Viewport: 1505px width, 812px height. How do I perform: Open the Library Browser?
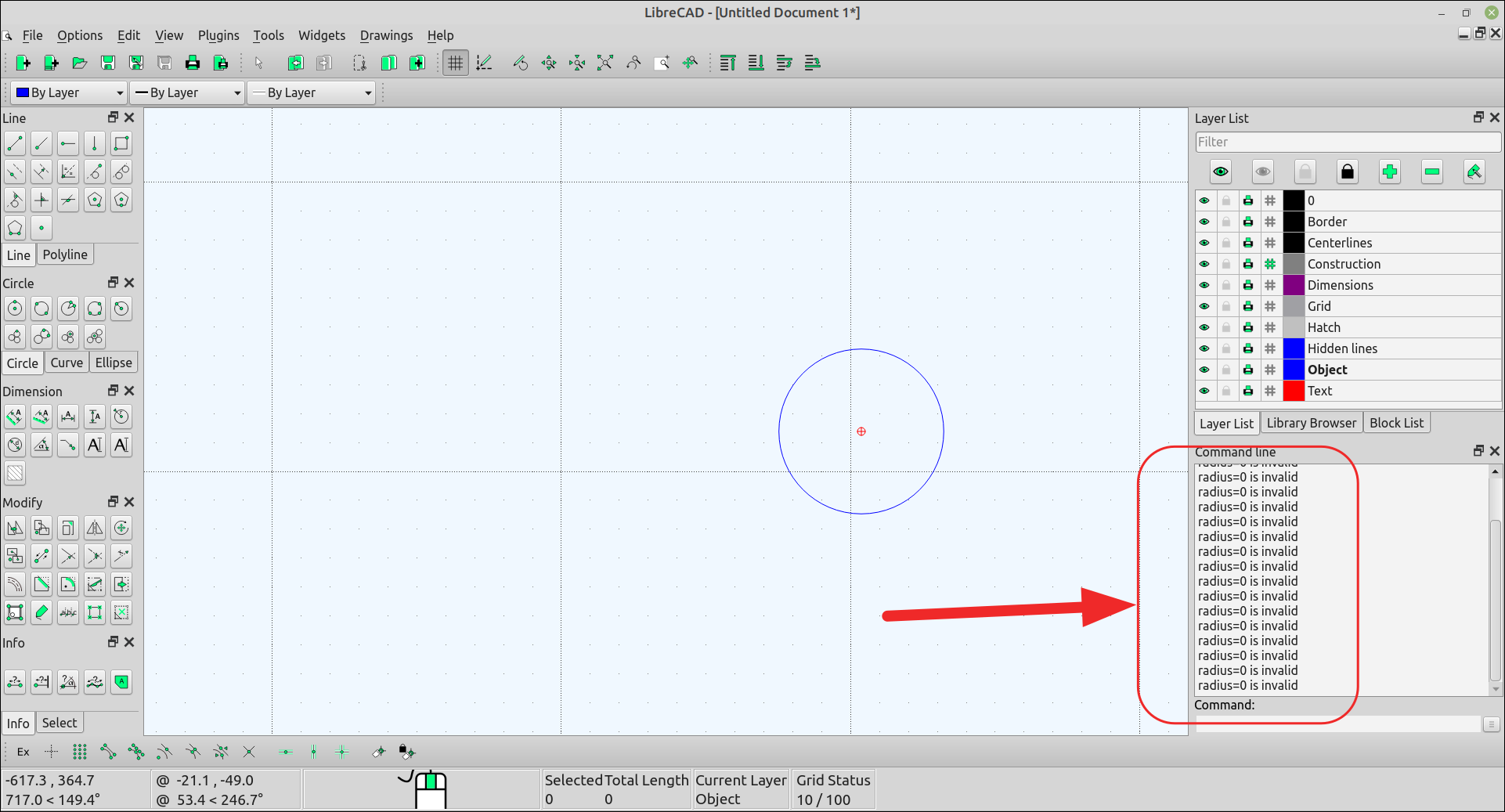tap(1311, 422)
